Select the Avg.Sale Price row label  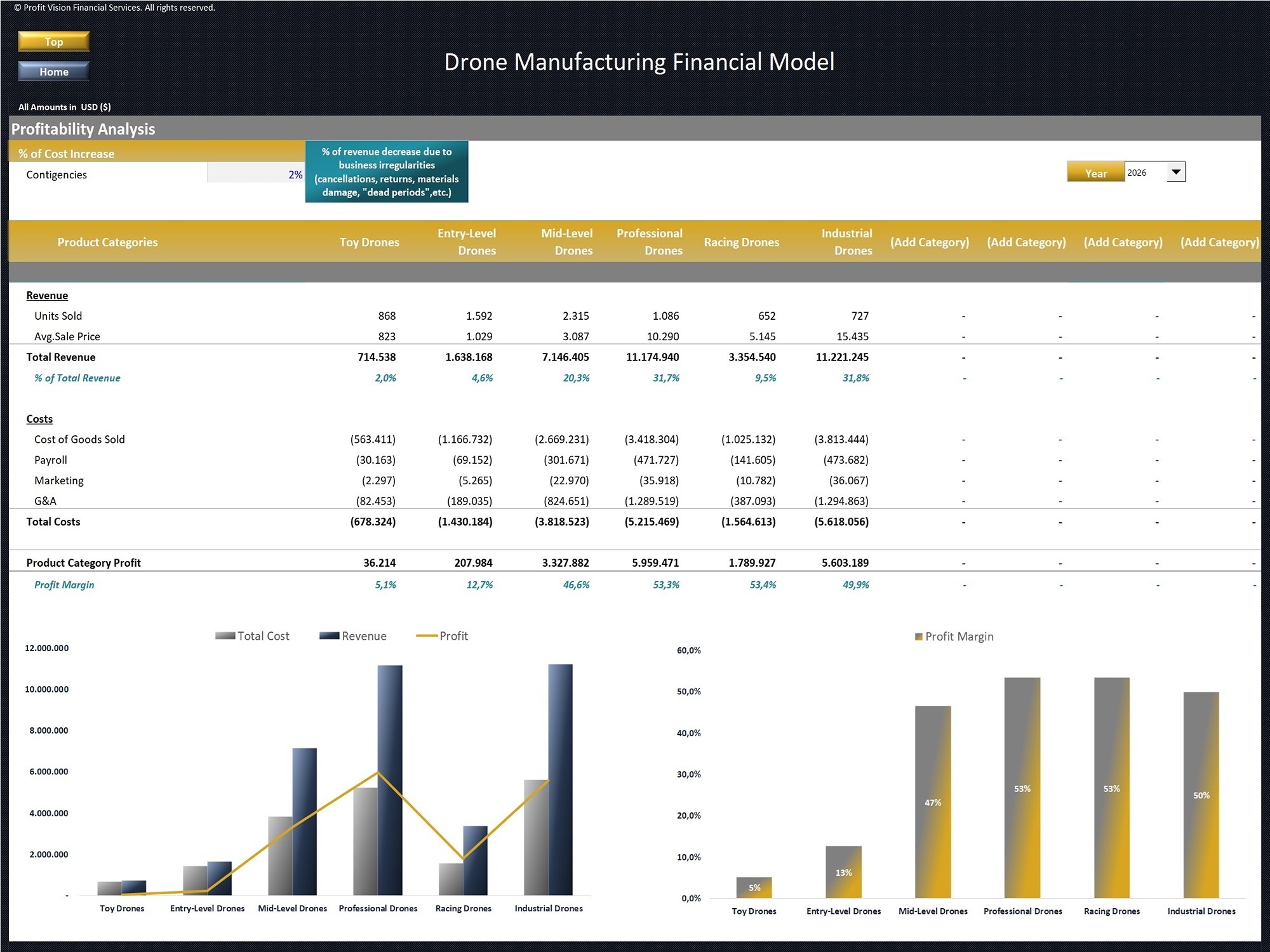coord(67,336)
